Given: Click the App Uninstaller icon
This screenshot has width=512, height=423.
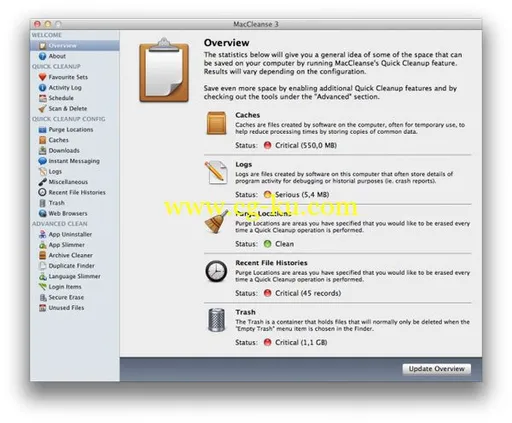Looking at the screenshot, I should point(42,234).
